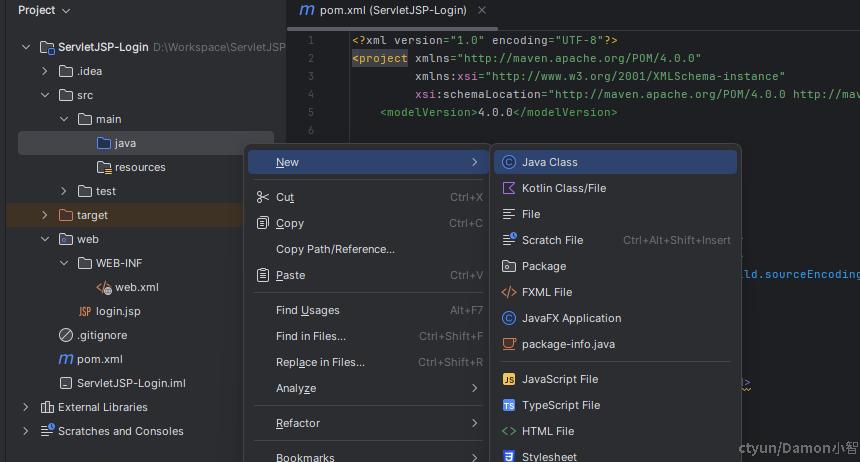Click the JSP icon next to login.jsp
This screenshot has height=462, width=860.
84,311
